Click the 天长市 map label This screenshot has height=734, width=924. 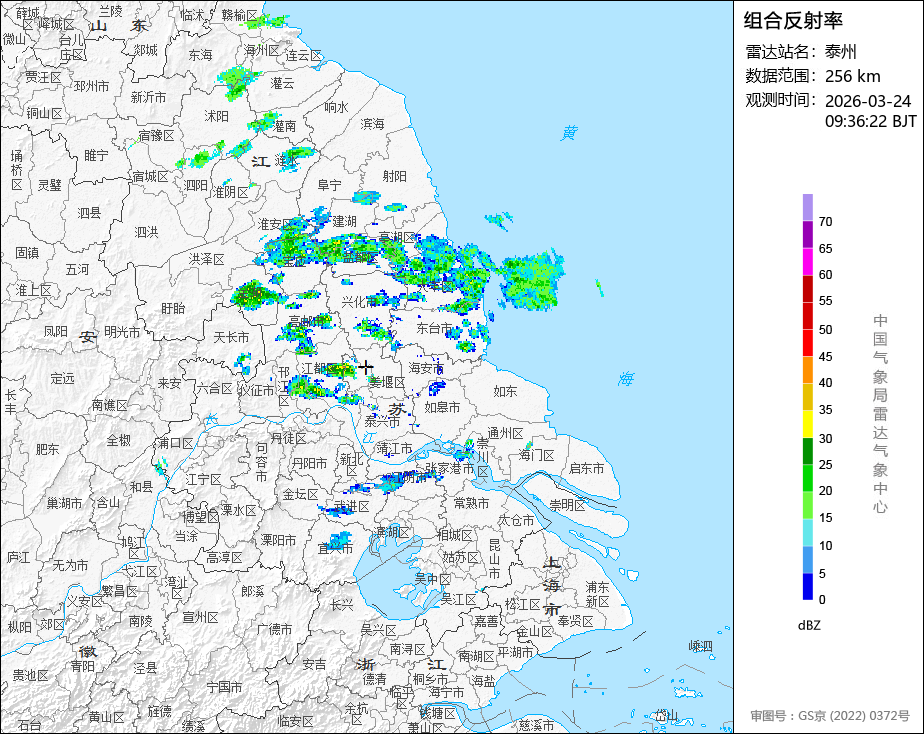(x=231, y=338)
